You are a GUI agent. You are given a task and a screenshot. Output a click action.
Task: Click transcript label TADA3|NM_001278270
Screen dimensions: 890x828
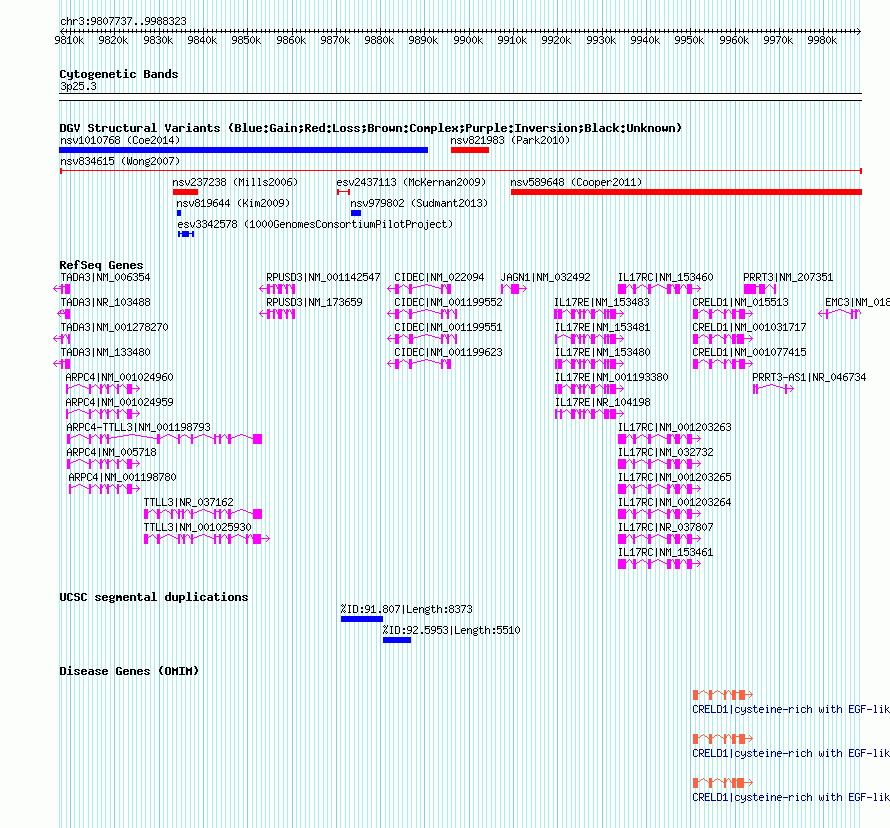click(114, 327)
